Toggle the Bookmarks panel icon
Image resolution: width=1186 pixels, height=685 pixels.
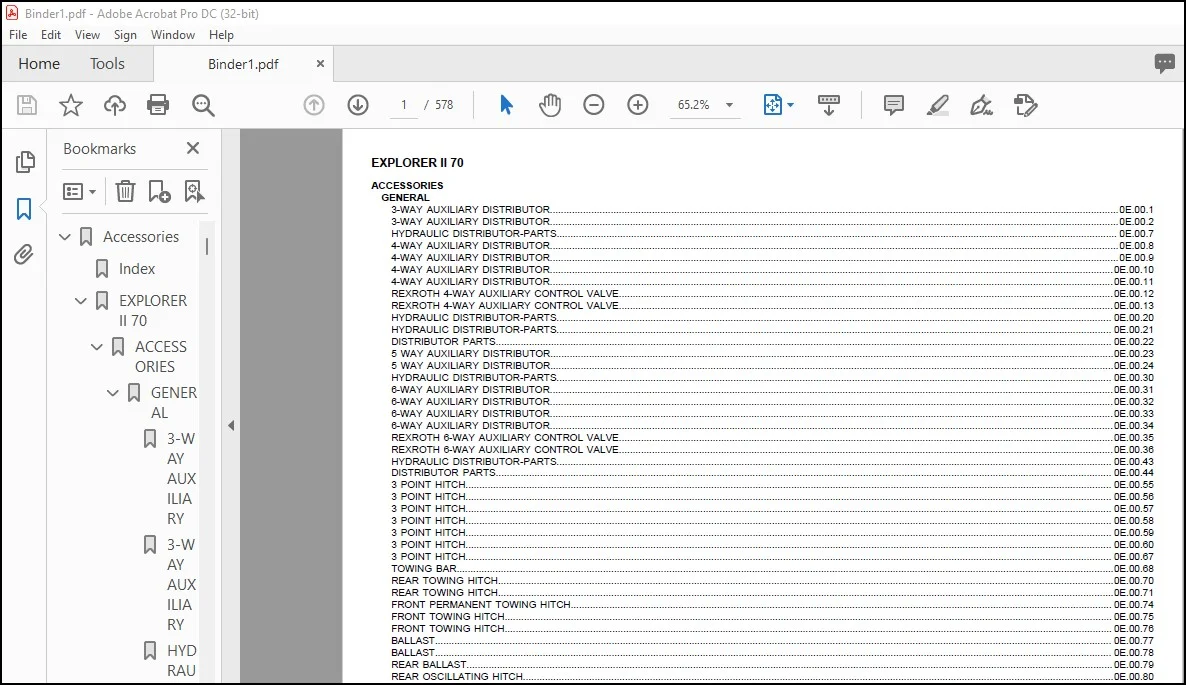24,209
